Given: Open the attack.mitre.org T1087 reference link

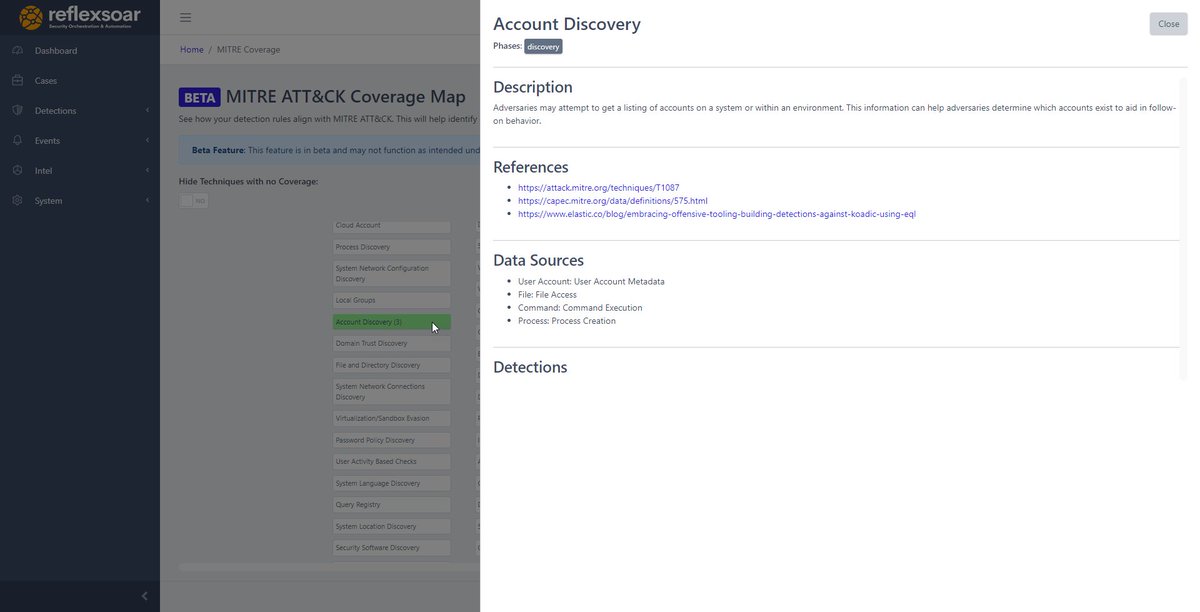Looking at the screenshot, I should point(598,187).
